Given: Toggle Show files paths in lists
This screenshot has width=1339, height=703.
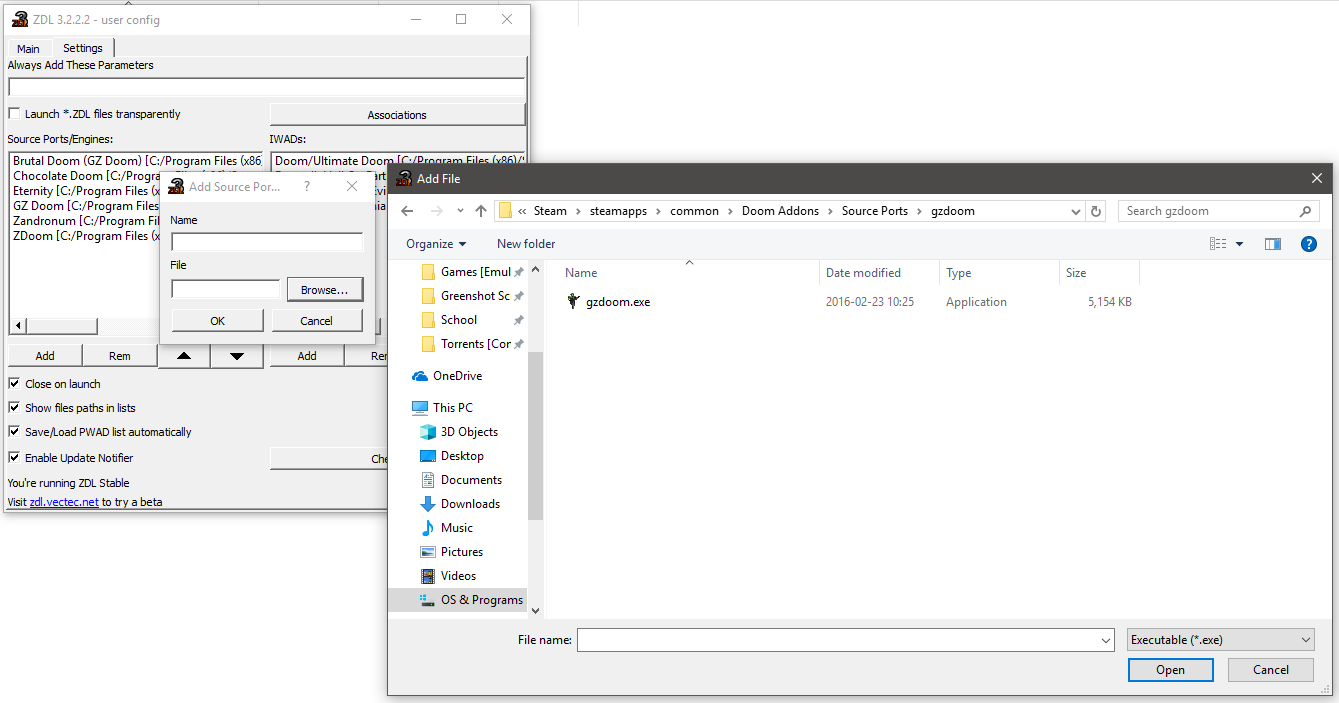Looking at the screenshot, I should click(x=14, y=408).
